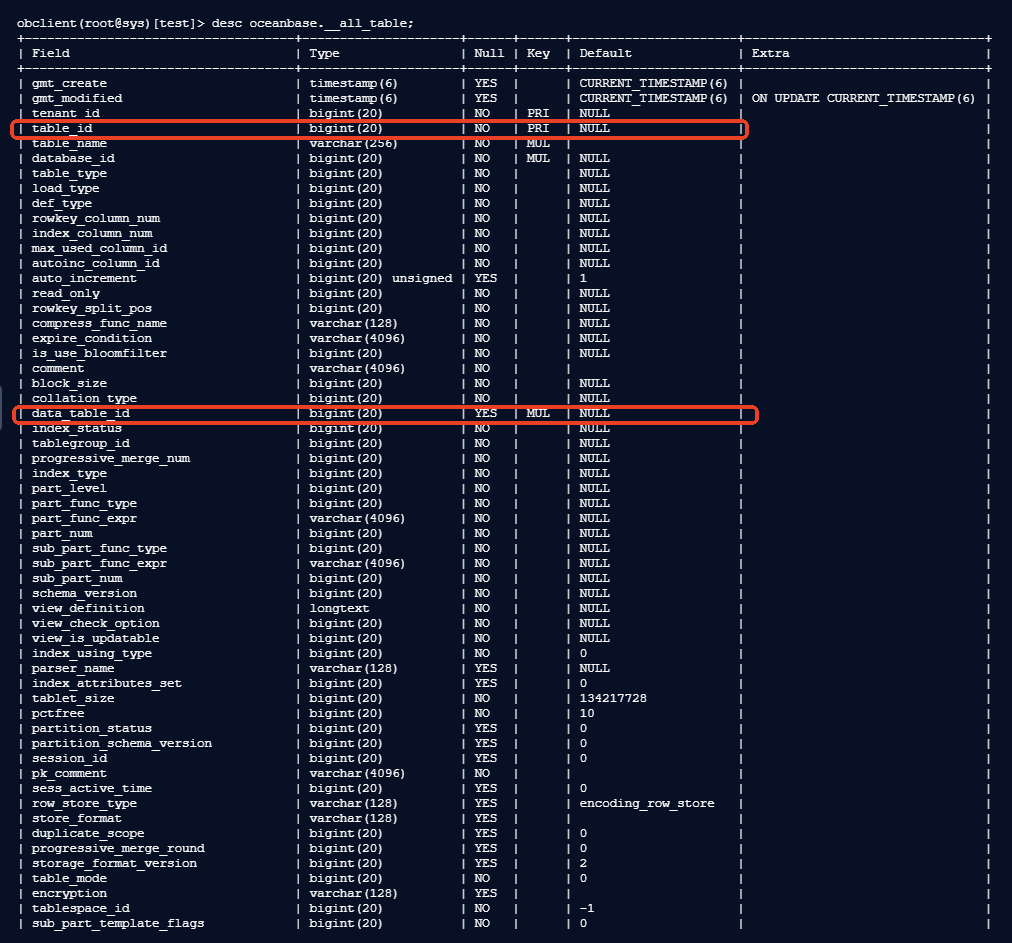1012x943 pixels.
Task: Click the 'compress_func_name' field name
Action: [99, 323]
